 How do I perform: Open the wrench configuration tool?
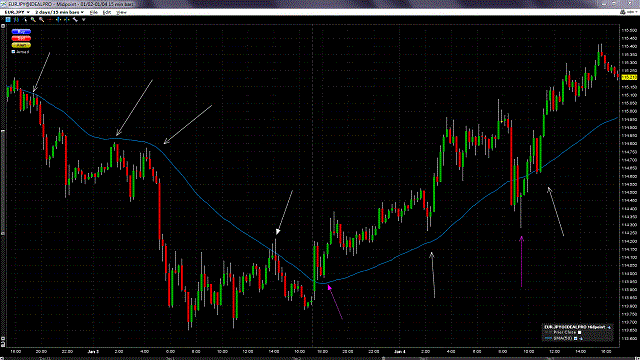coord(76,20)
